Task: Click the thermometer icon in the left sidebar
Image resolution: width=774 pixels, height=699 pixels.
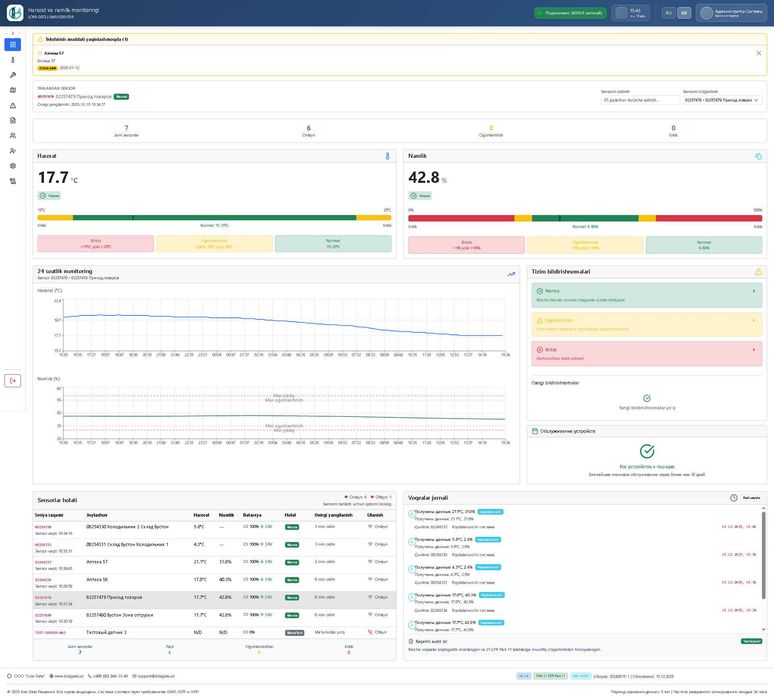Action: pos(13,60)
